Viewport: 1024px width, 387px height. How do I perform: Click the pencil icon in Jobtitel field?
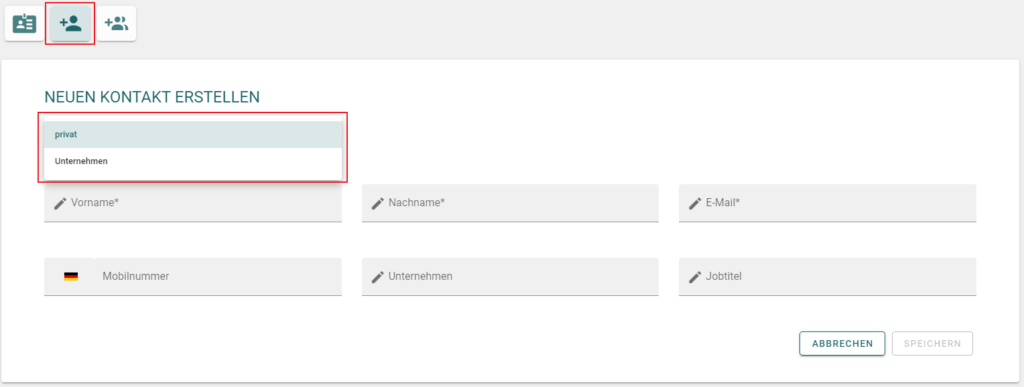695,277
